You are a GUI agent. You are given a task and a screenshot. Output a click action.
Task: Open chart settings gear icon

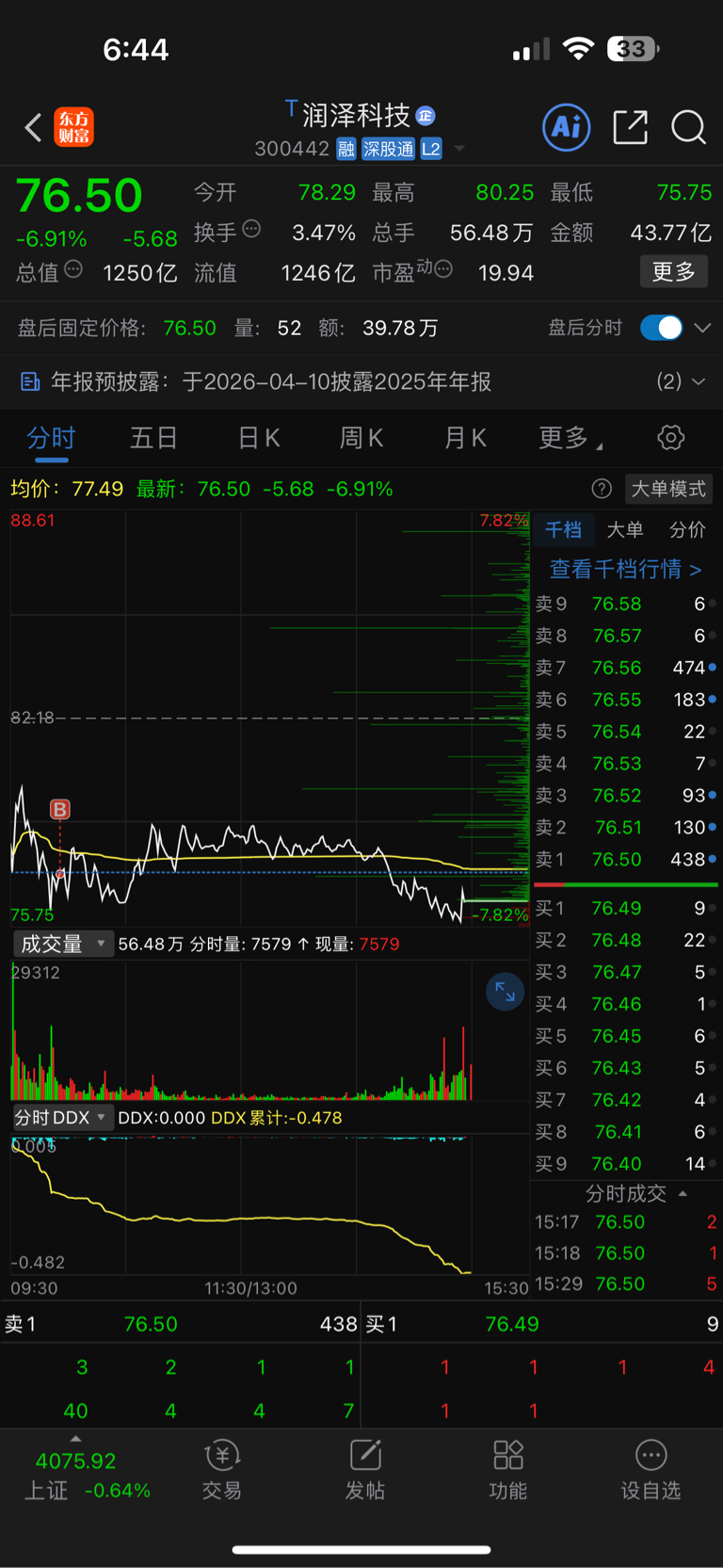point(670,438)
